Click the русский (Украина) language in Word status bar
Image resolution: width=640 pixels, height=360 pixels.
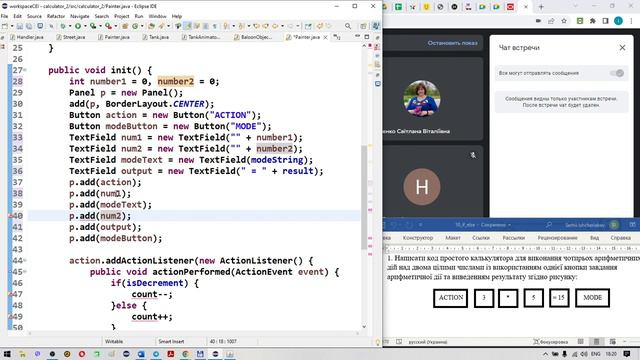click(427, 342)
